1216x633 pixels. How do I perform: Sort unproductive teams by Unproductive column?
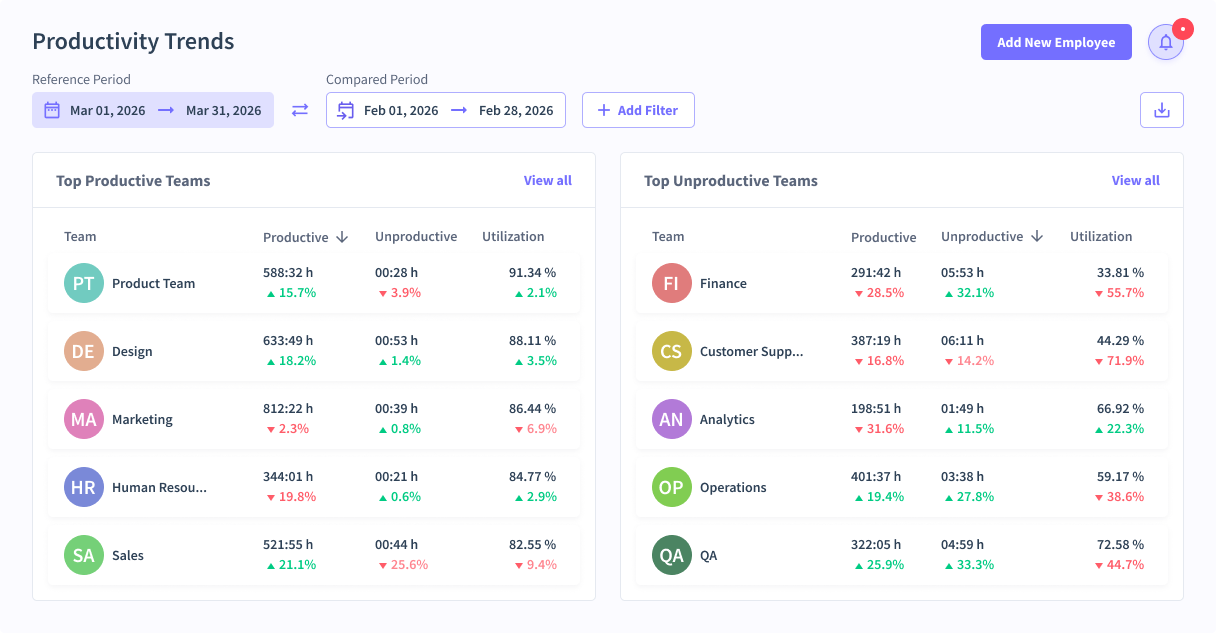coord(991,237)
